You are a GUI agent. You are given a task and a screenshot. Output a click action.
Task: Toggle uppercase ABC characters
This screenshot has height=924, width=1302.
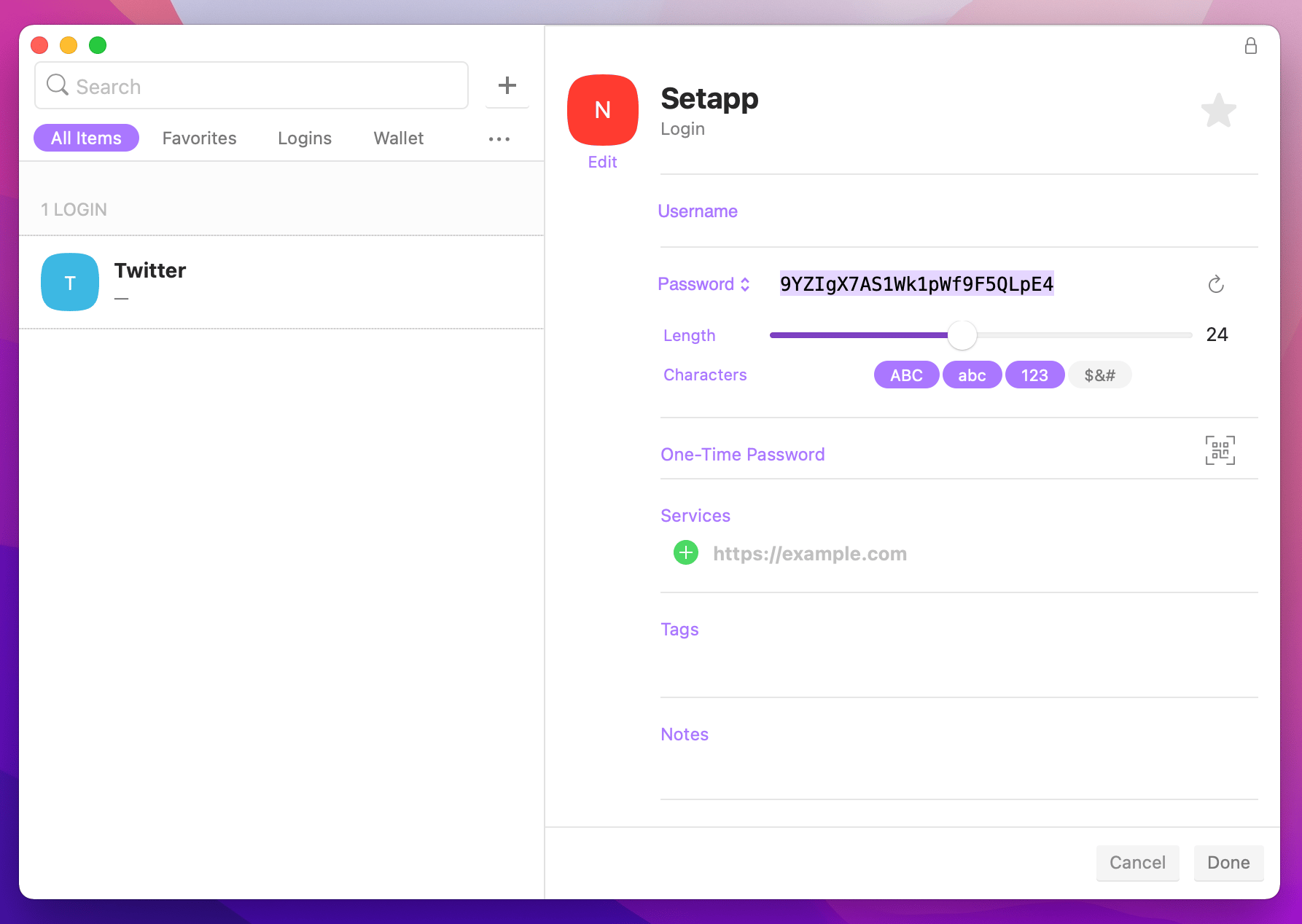click(906, 375)
